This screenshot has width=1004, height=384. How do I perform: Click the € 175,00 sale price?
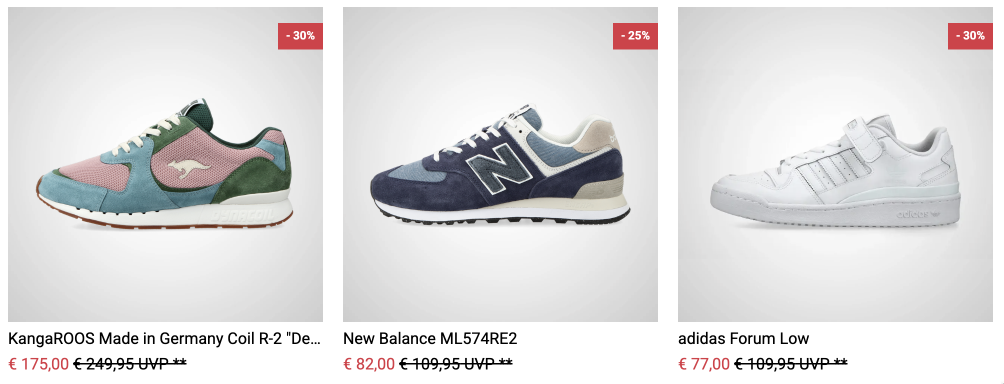pyautogui.click(x=38, y=364)
